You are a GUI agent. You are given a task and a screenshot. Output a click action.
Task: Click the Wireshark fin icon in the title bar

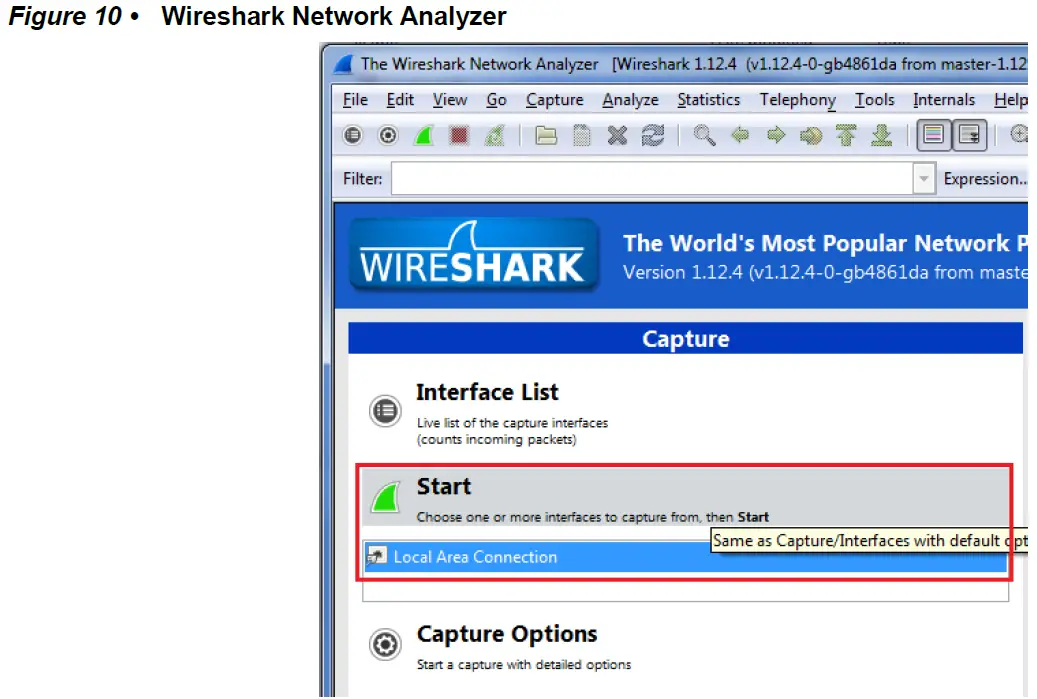tap(344, 64)
